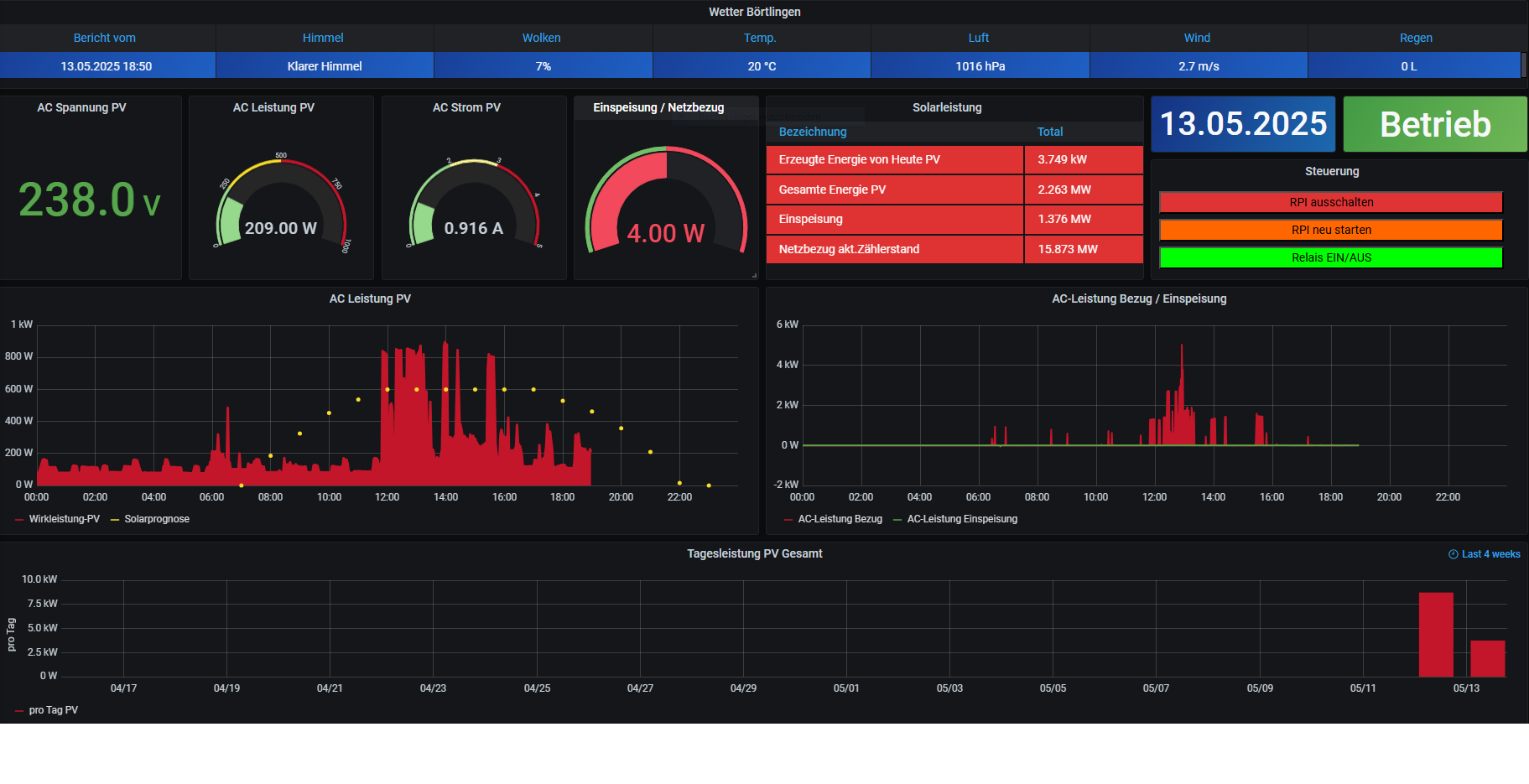1529x784 pixels.
Task: Click the green Betrieb status panel
Action: [x=1434, y=124]
